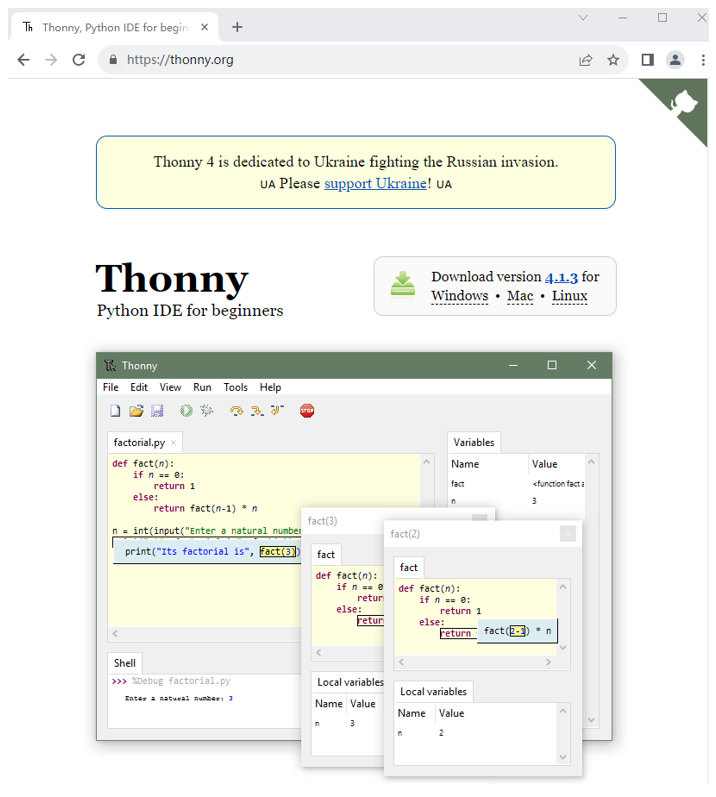
Task: Click fact(2) local variables scroll down arrow
Action: [563, 757]
